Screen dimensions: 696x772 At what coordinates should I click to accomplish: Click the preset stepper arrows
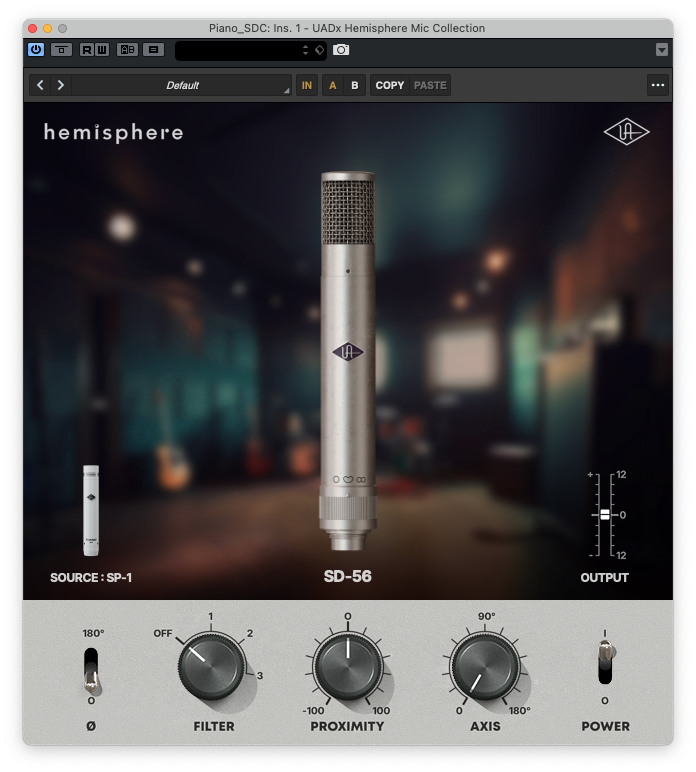(x=305, y=50)
